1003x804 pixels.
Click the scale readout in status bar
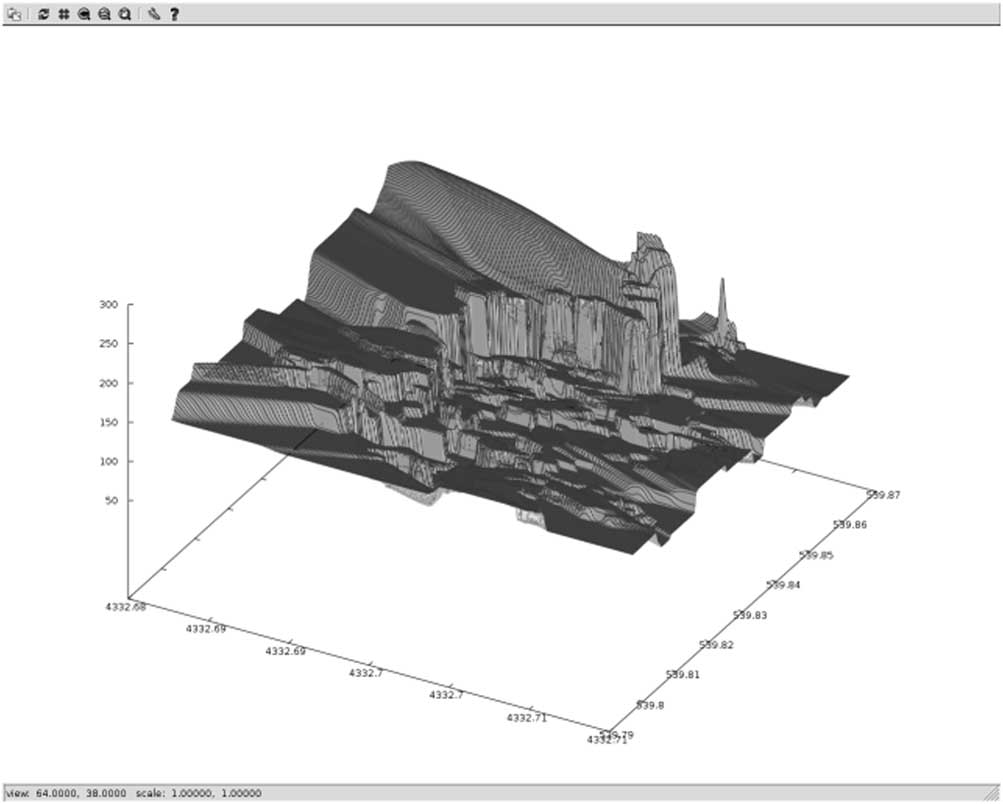coord(198,793)
